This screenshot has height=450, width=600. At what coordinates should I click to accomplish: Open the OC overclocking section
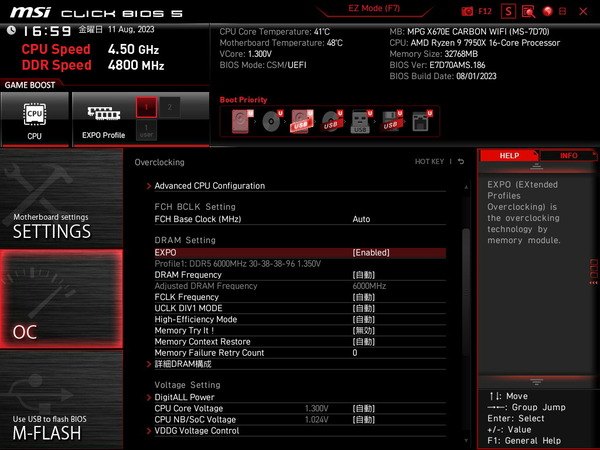(61, 299)
